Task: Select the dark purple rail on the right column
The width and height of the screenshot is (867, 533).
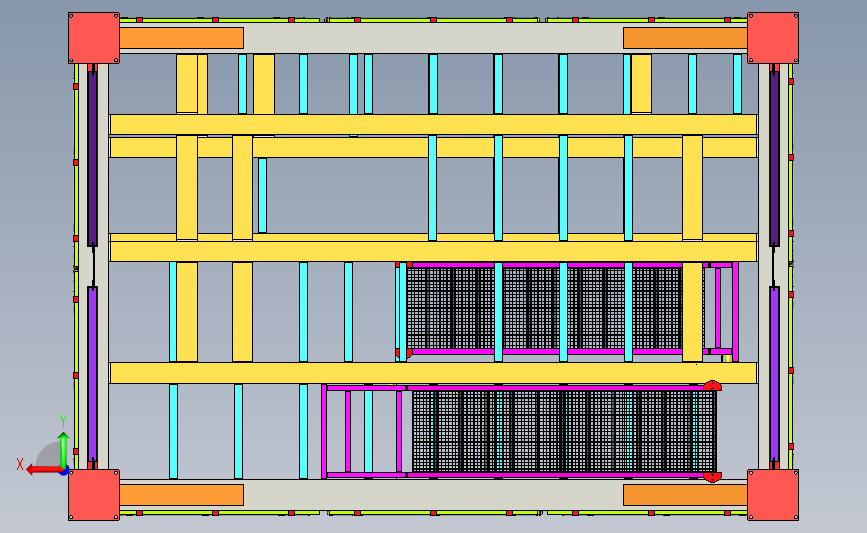Action: [x=775, y=158]
